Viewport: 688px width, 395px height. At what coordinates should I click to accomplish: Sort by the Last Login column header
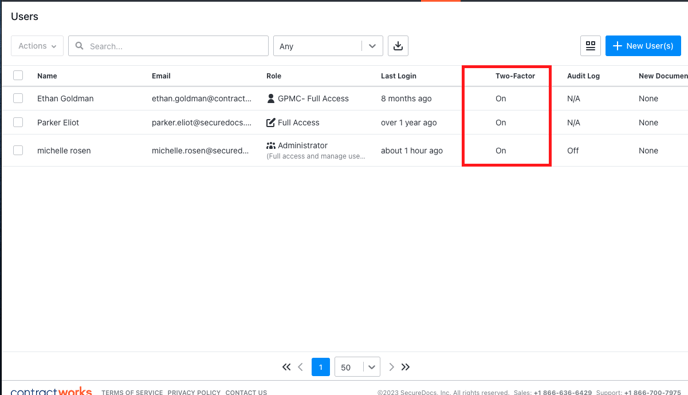coord(398,76)
